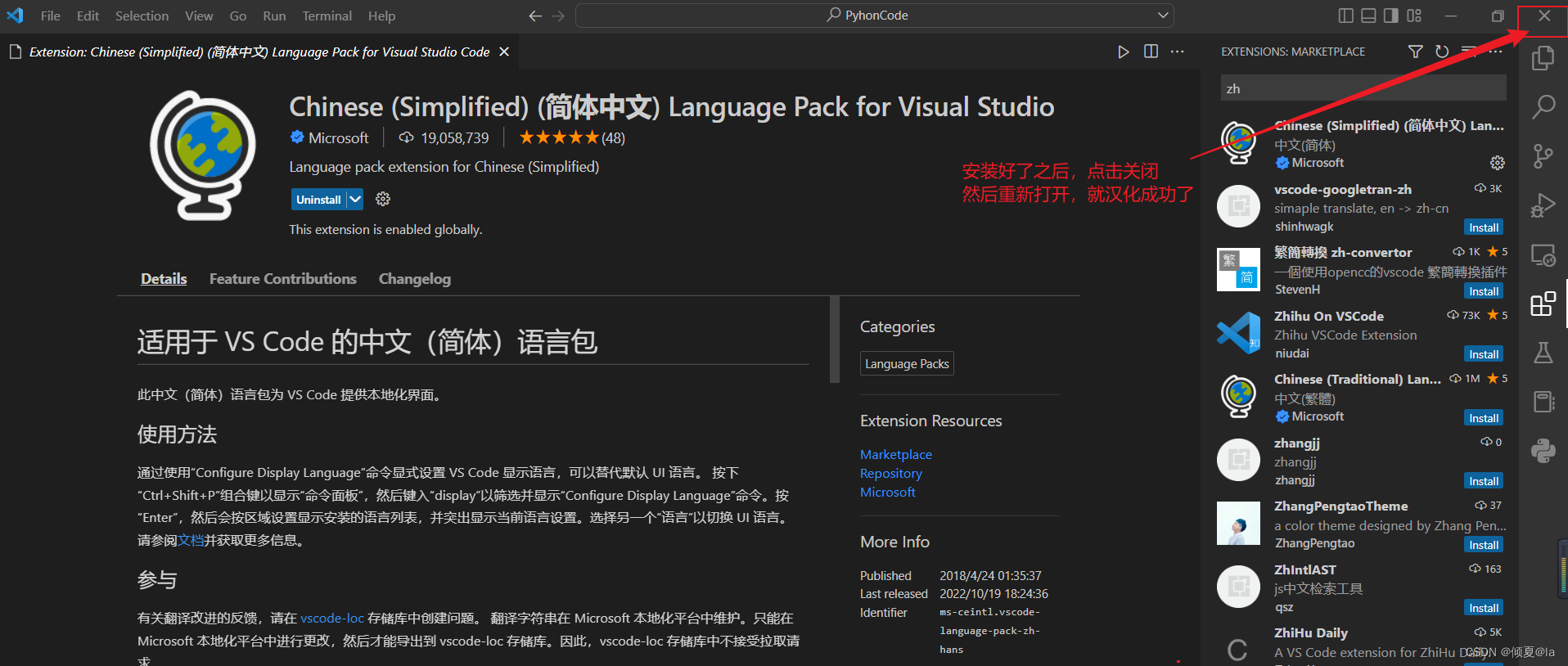Viewport: 1568px width, 666px height.
Task: Install the ZhangPengtaoTheme extension
Action: [x=1484, y=545]
